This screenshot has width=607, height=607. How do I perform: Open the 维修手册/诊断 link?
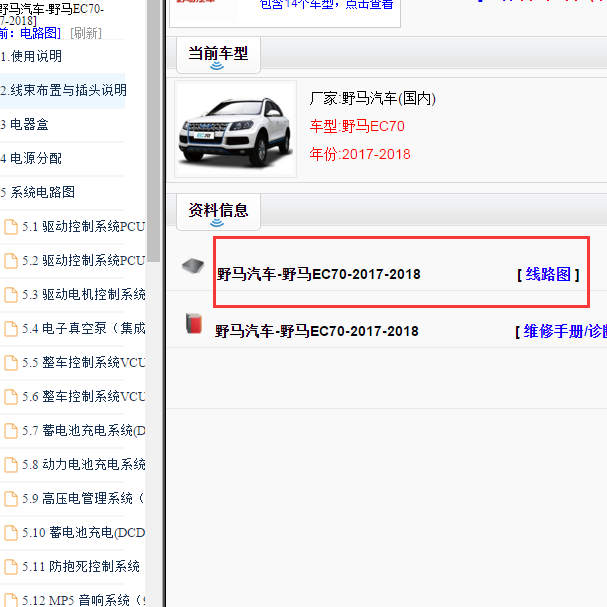[x=565, y=331]
